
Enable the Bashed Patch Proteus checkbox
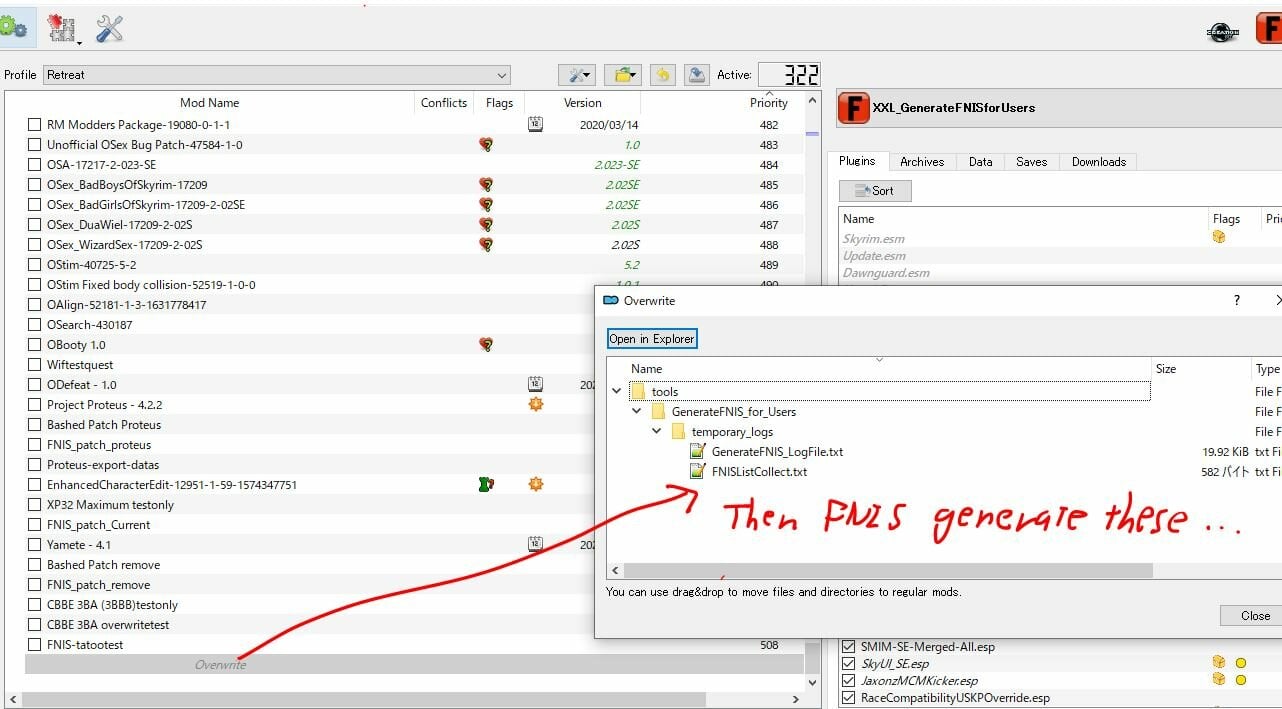point(35,425)
